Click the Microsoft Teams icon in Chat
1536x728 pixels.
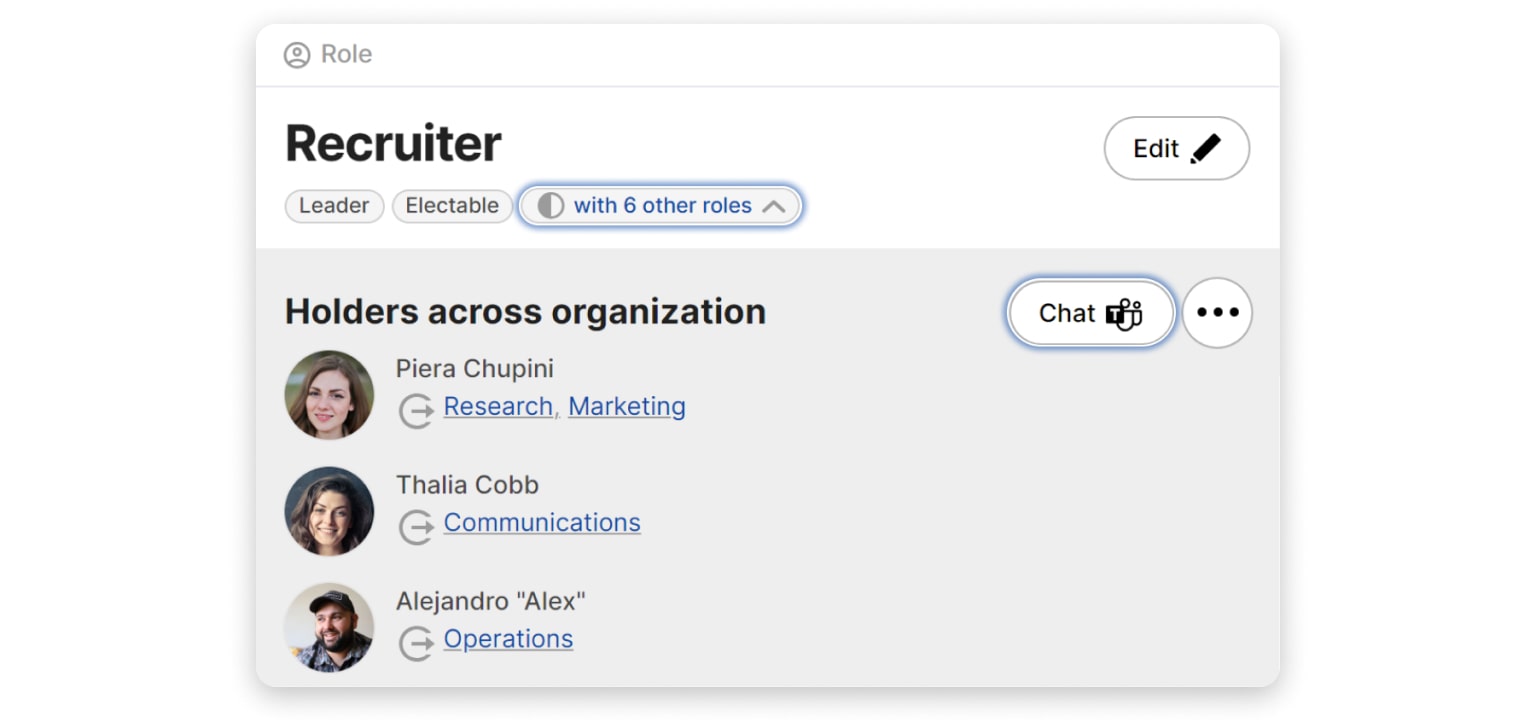click(1124, 313)
